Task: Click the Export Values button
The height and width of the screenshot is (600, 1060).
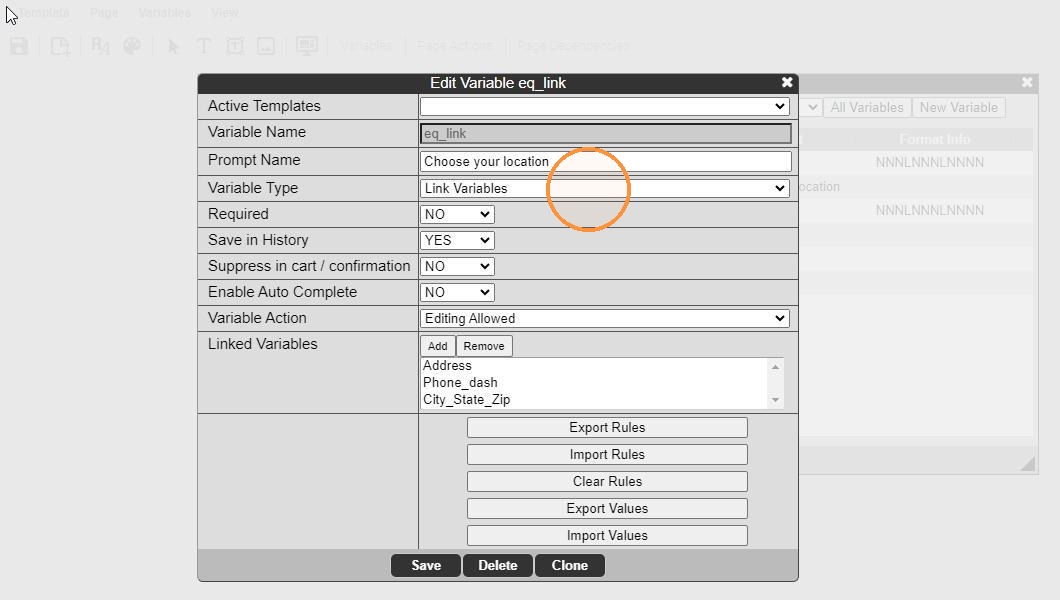Action: point(607,509)
